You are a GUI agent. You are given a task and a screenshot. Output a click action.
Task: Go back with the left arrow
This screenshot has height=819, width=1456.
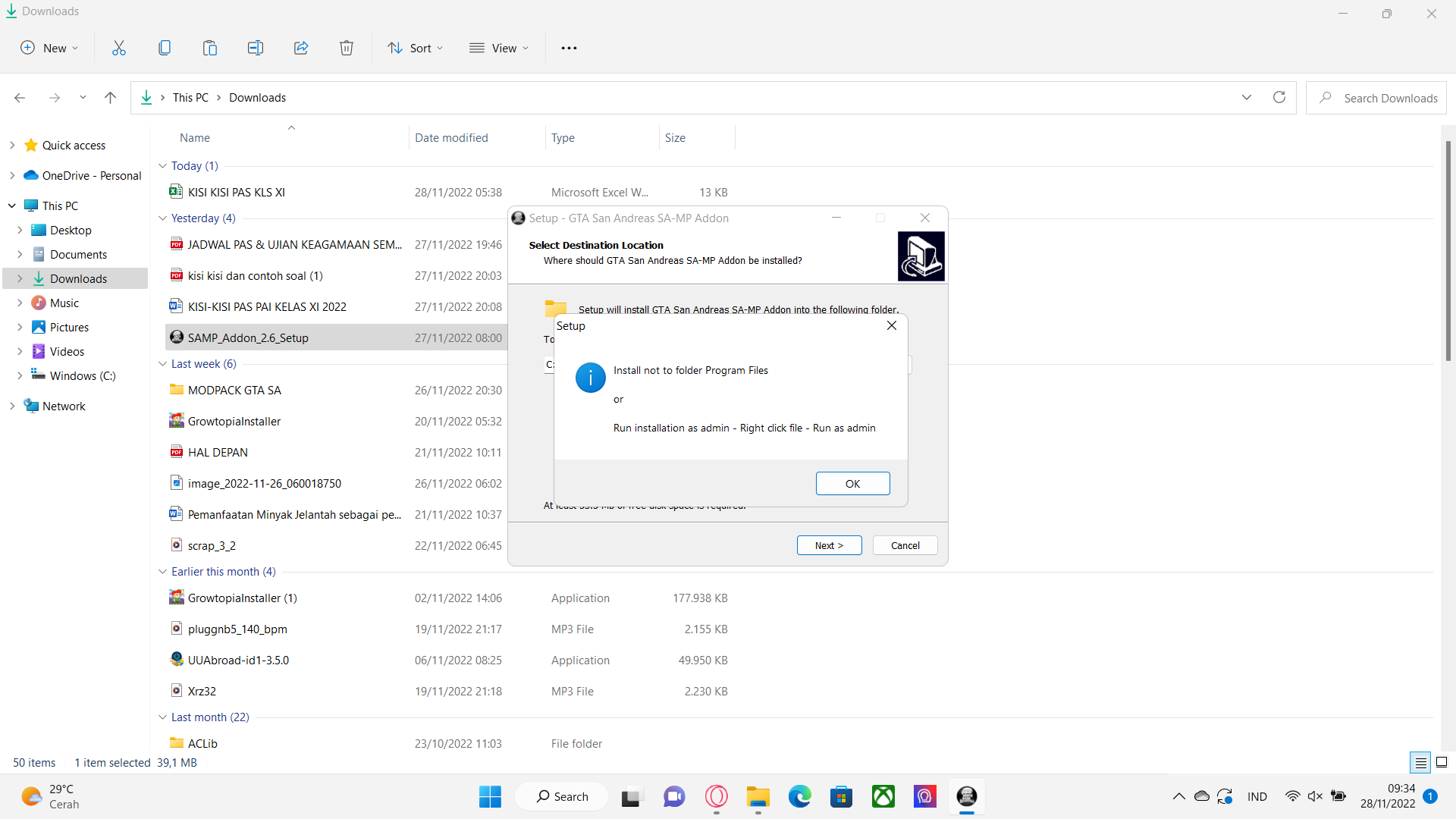point(20,98)
